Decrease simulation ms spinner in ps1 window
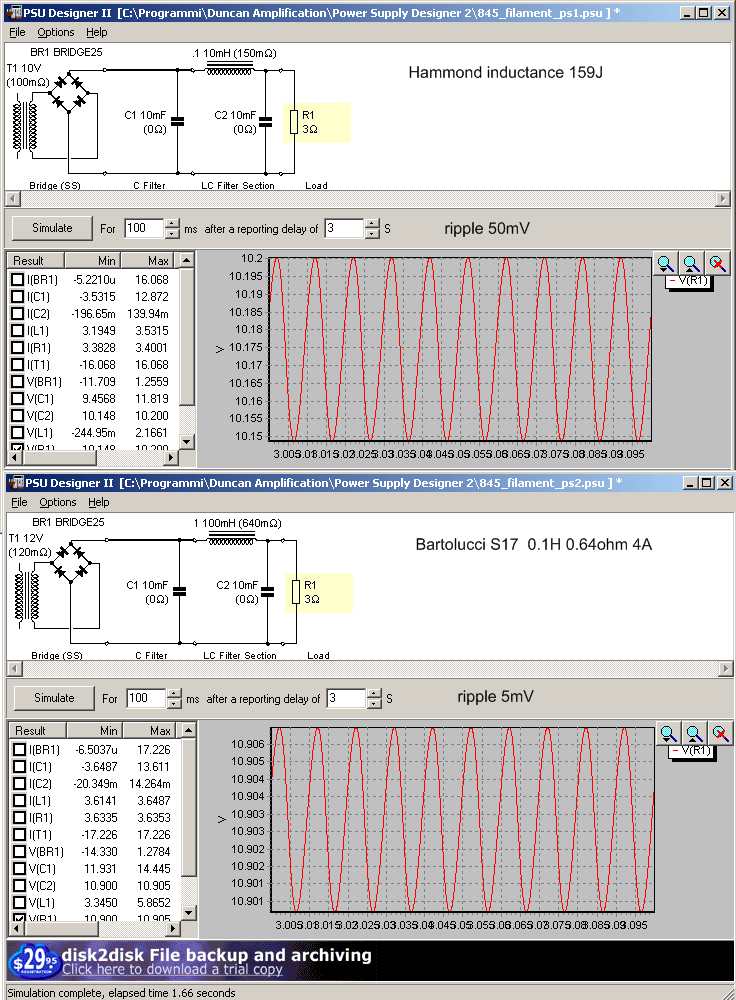Viewport: 736px width, 1000px height. pyautogui.click(x=172, y=233)
